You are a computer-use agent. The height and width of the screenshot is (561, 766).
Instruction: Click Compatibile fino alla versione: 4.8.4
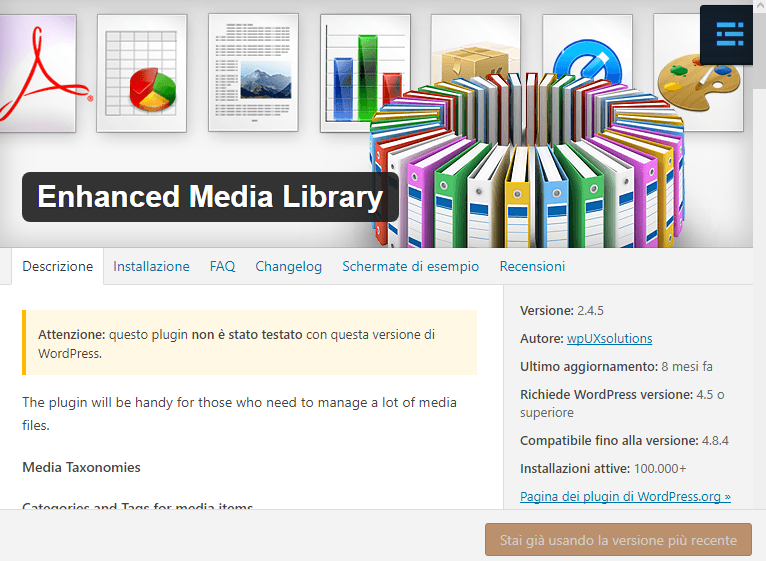[624, 441]
